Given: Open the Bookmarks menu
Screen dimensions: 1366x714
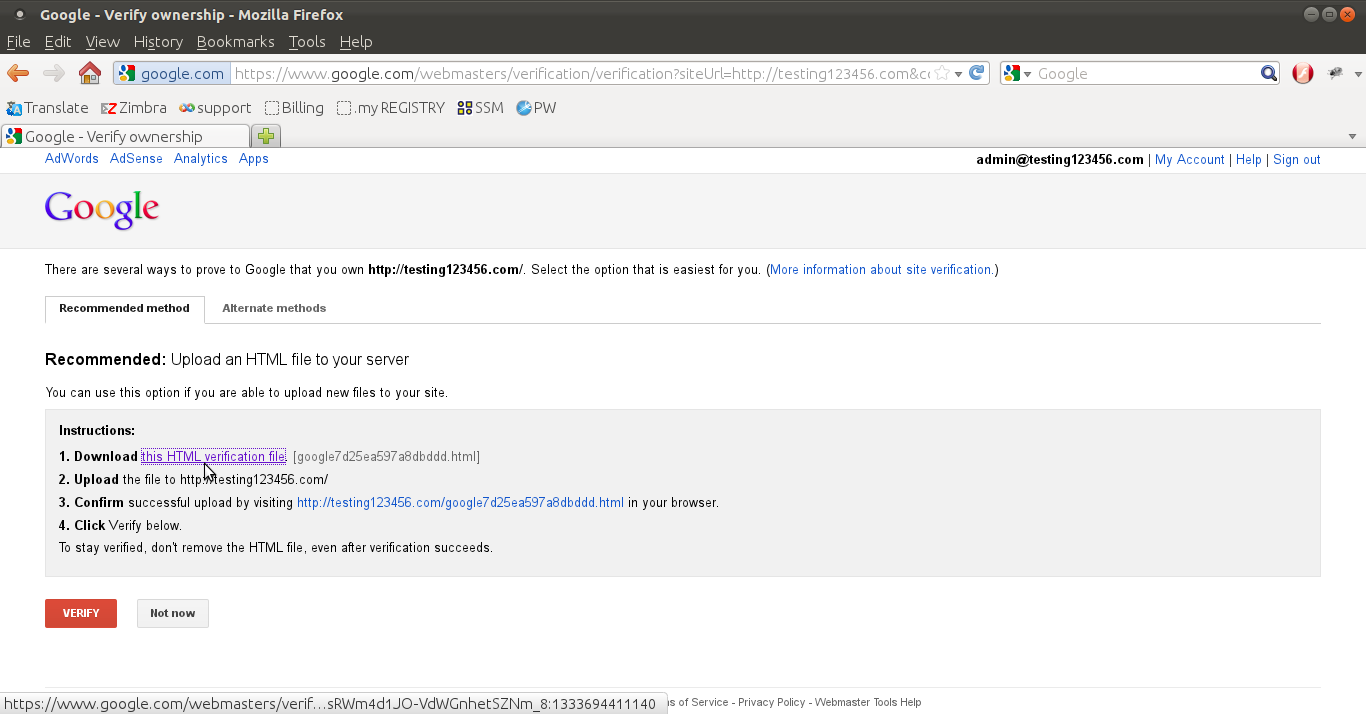Looking at the screenshot, I should pyautogui.click(x=236, y=42).
